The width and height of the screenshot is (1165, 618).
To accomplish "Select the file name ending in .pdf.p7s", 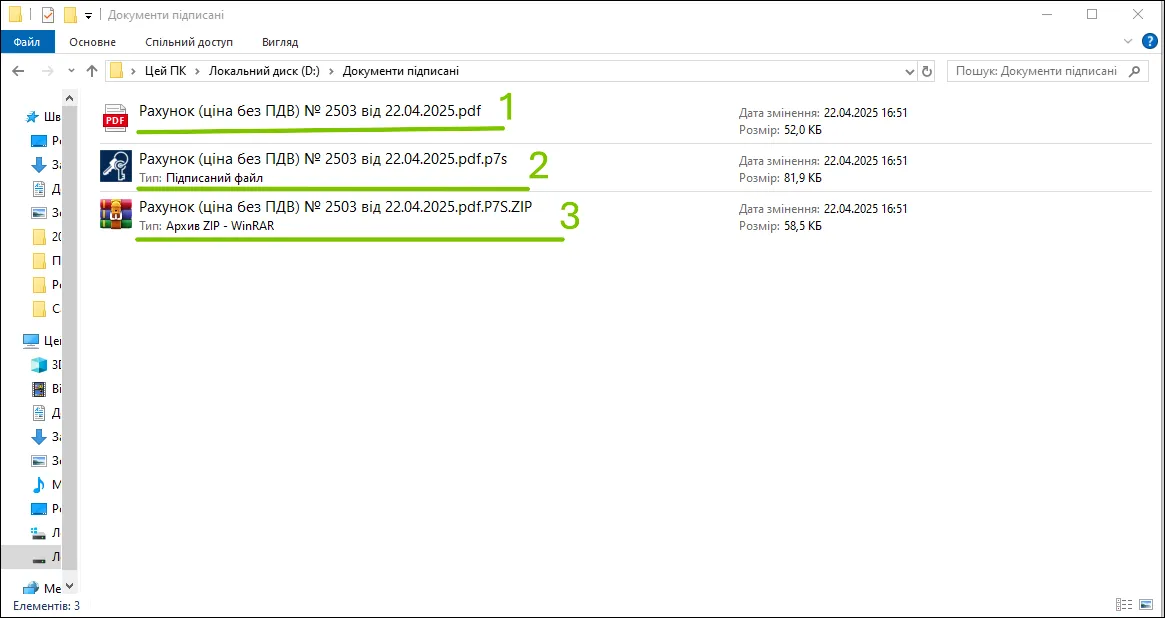I will click(323, 159).
